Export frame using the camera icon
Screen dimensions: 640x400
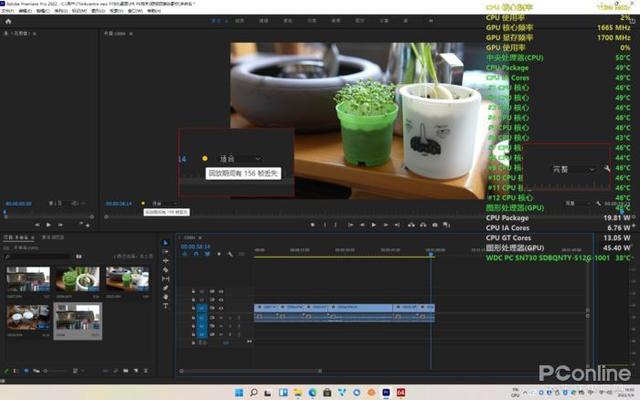(x=435, y=225)
